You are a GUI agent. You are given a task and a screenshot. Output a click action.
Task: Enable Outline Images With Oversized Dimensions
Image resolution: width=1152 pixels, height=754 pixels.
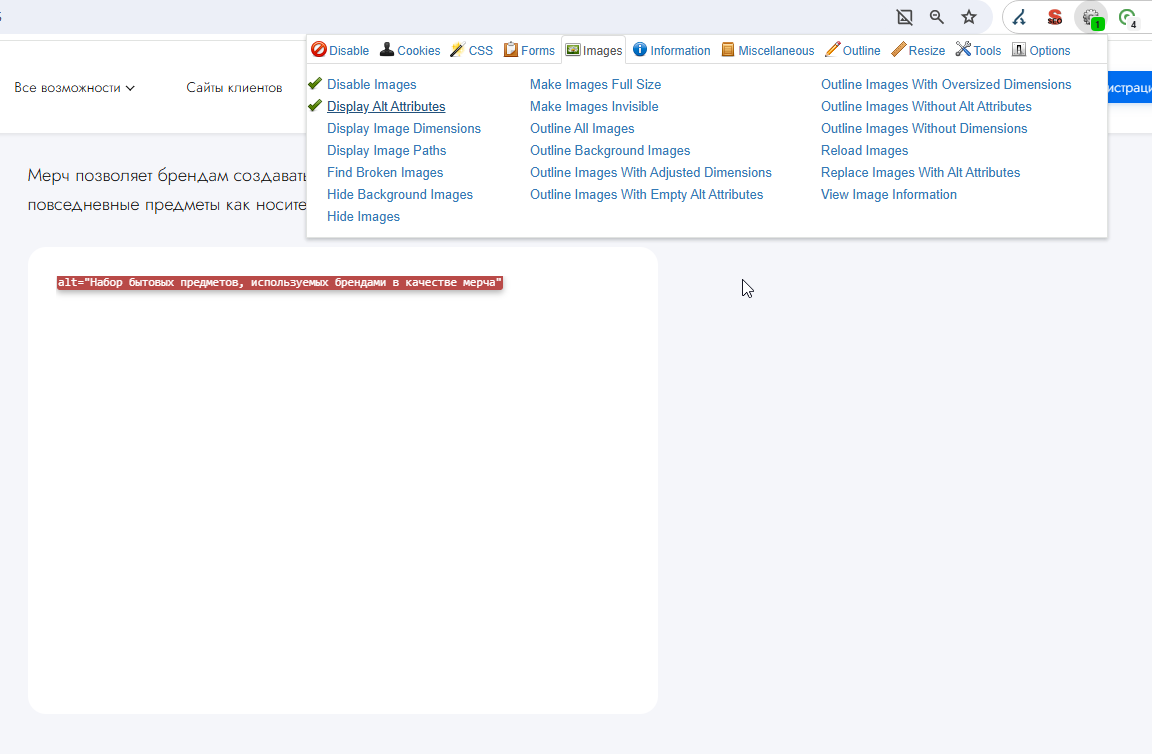point(946,85)
